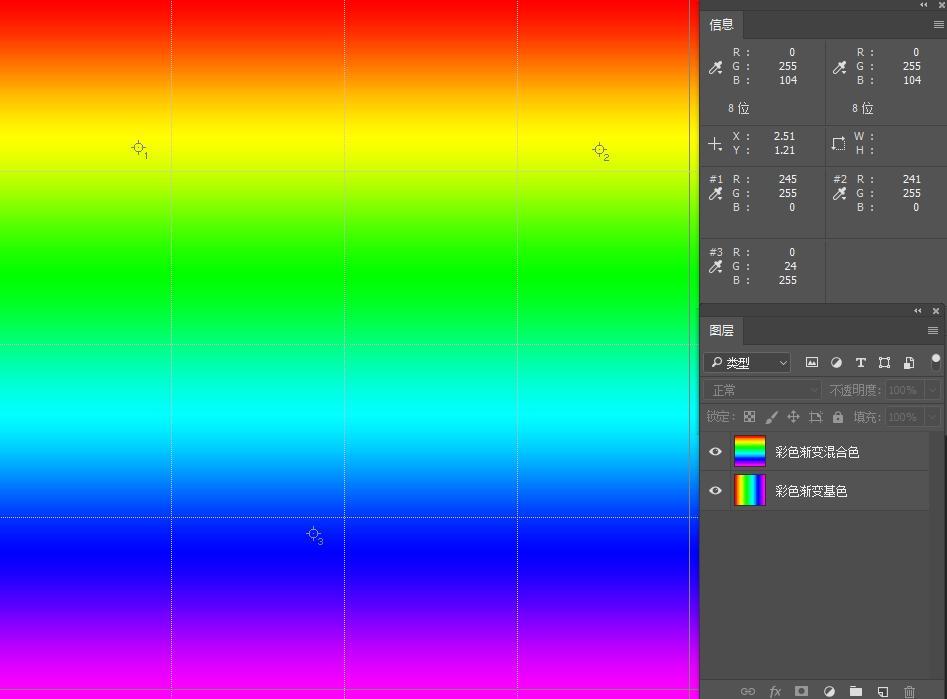This screenshot has width=947, height=699.
Task: Create a new fill or adjustment layer
Action: [x=829, y=691]
